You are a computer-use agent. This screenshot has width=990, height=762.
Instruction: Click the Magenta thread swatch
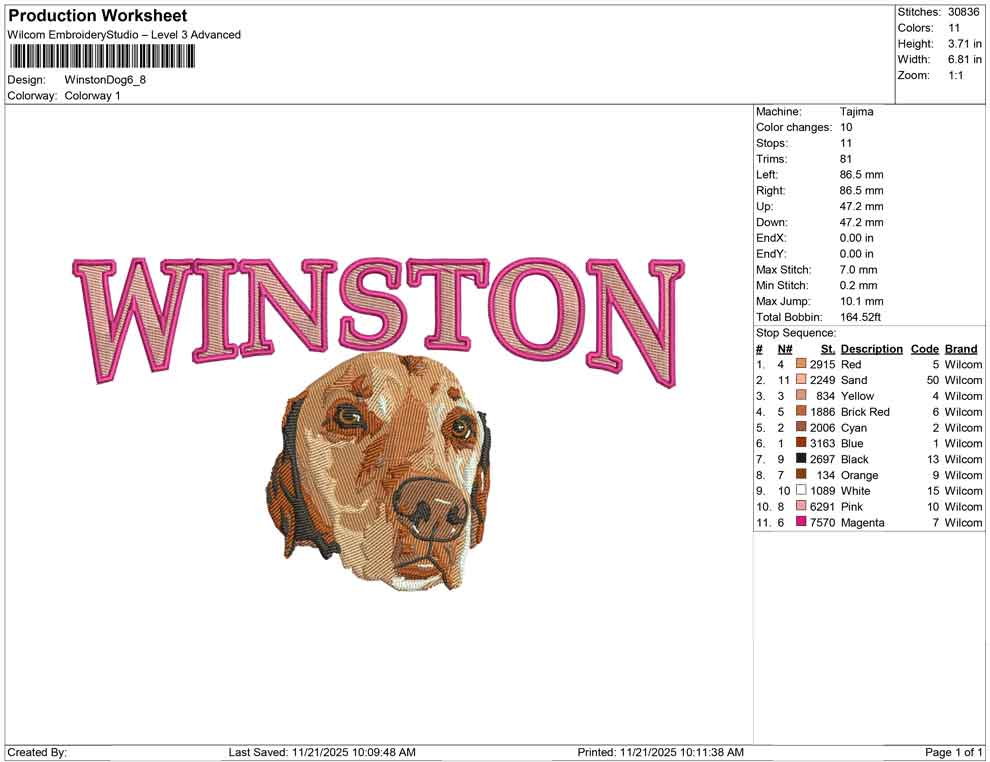coord(800,522)
